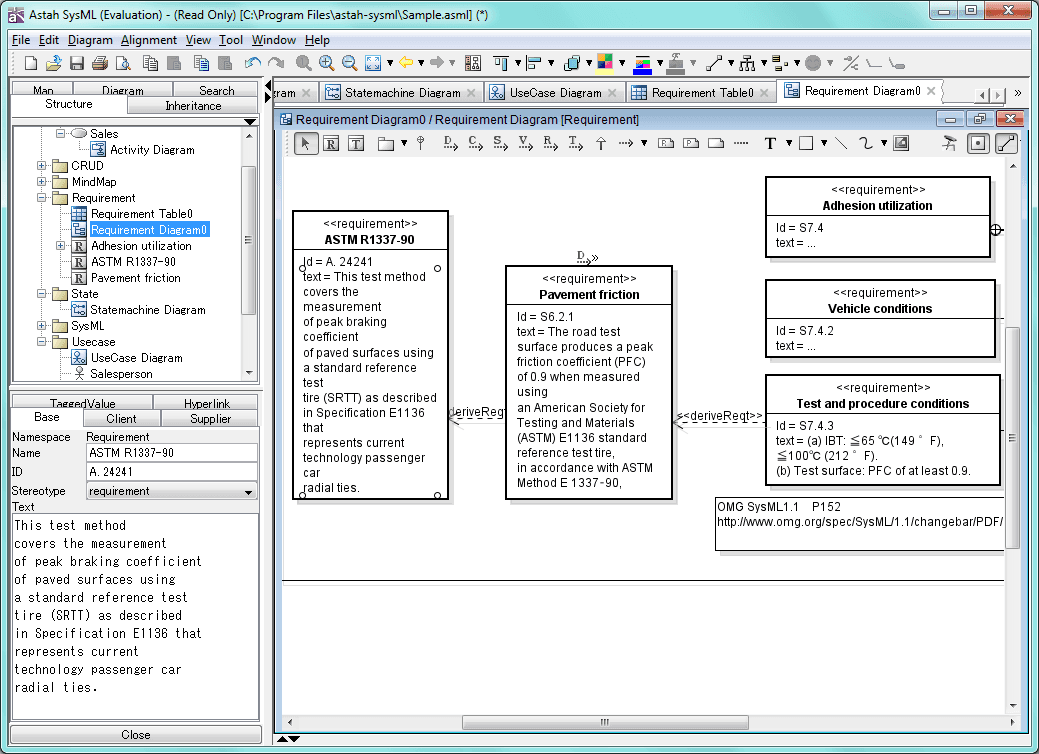Toggle the target-square mode button
This screenshot has height=754, width=1039.
pos(978,143)
